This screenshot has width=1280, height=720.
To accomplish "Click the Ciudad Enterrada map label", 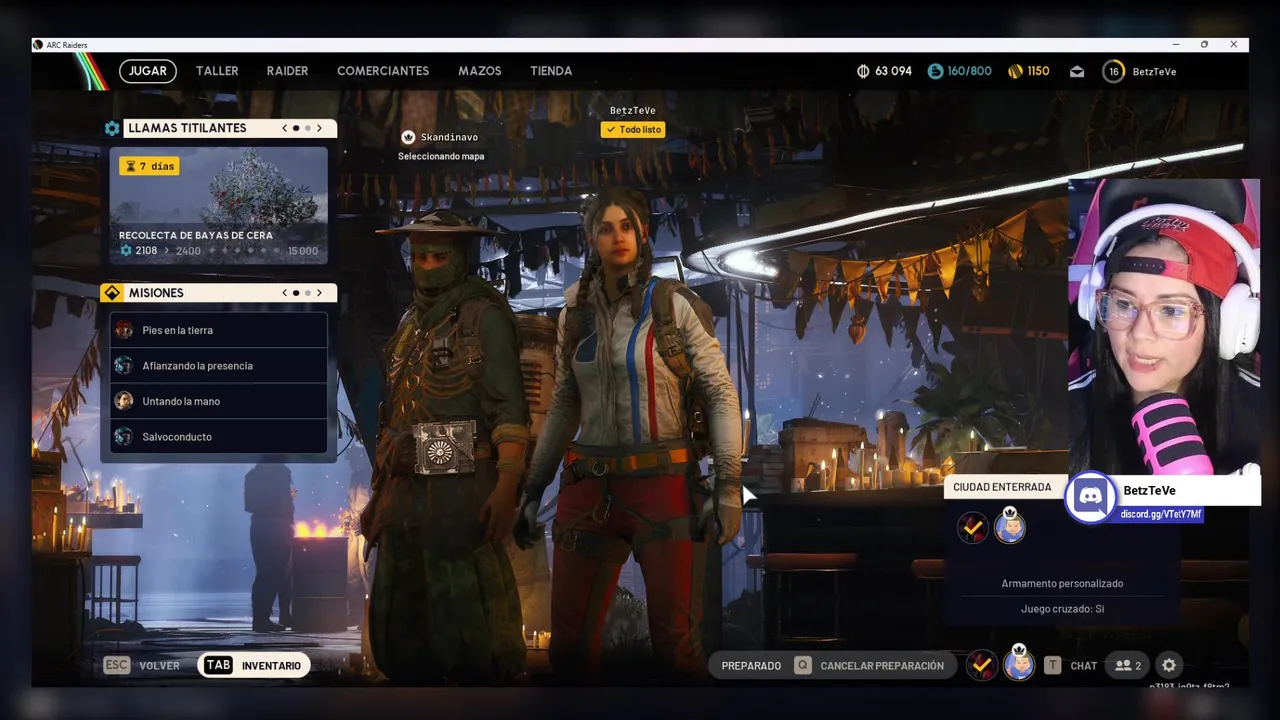I will pos(1002,487).
